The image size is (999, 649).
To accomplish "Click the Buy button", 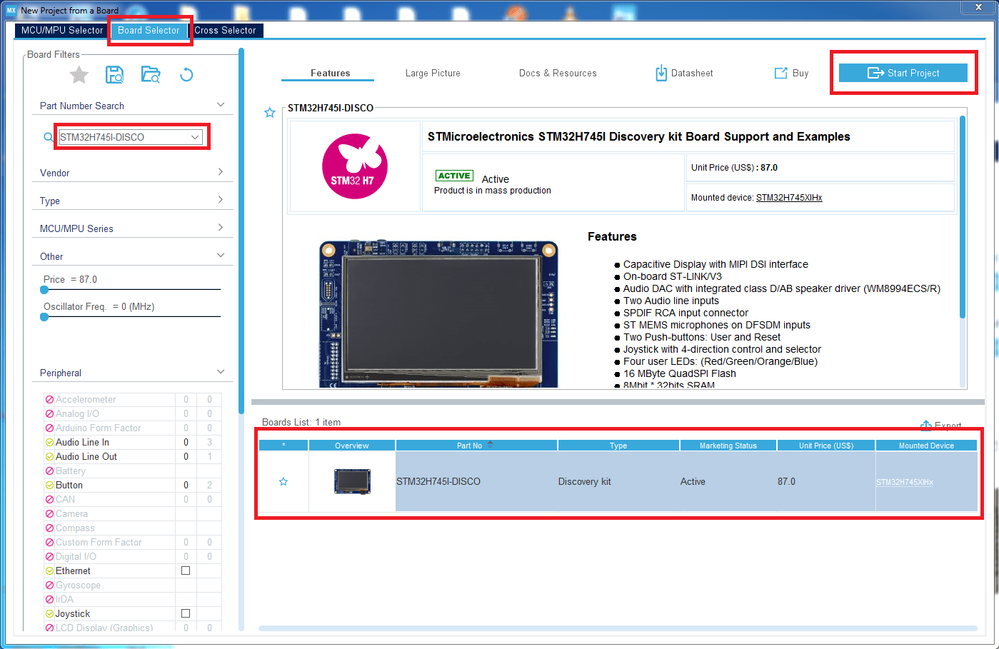I will (x=791, y=73).
